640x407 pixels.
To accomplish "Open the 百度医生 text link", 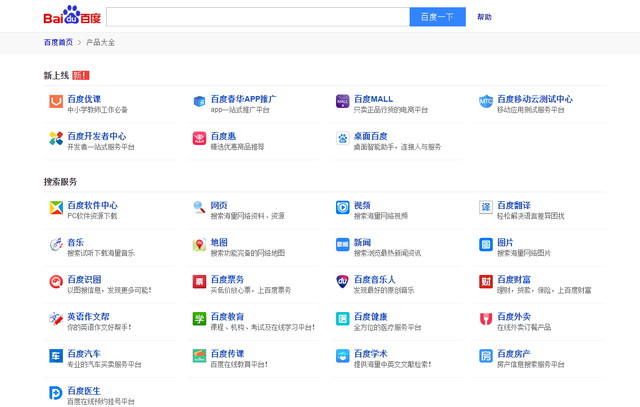I will point(84,391).
